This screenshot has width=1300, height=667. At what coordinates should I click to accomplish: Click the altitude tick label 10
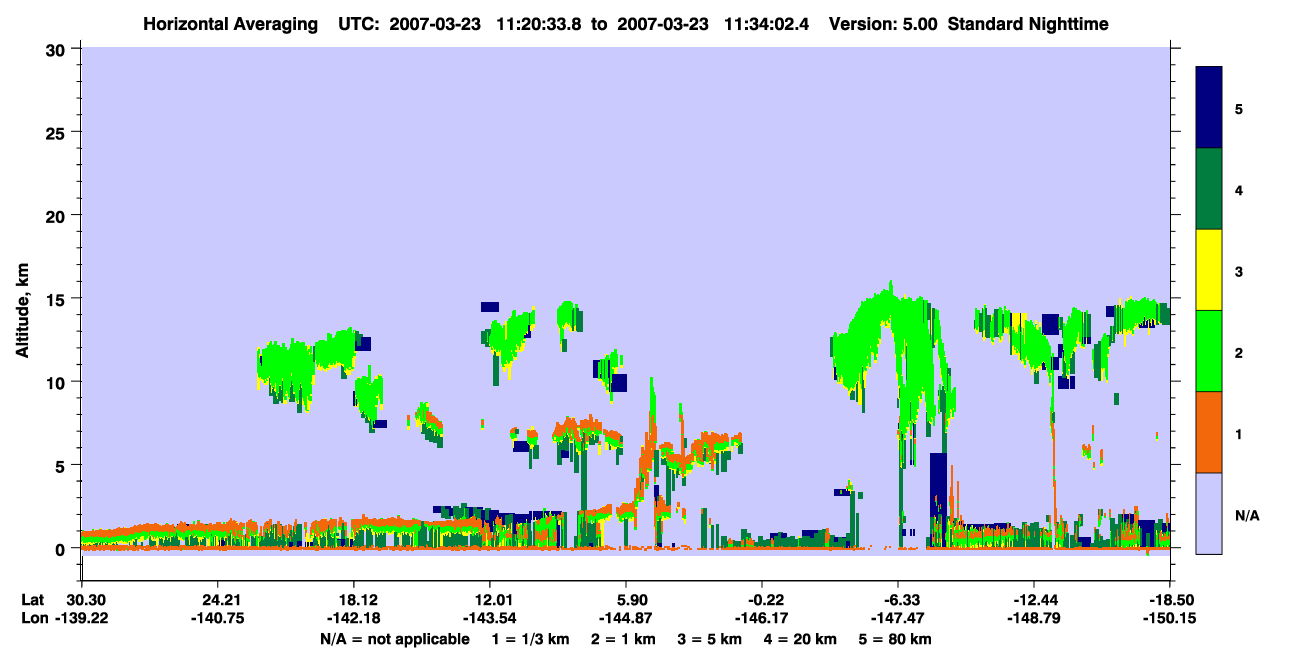58,382
